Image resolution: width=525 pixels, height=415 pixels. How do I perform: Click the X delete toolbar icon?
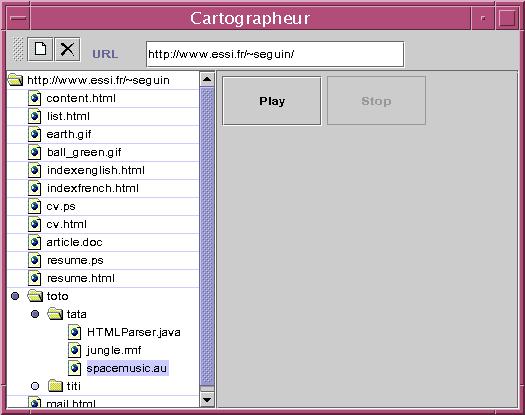67,49
